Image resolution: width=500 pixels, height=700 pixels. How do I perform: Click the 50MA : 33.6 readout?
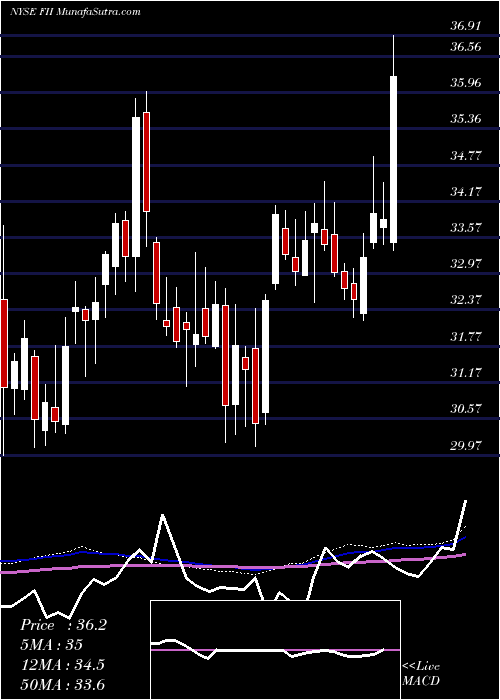[x=62, y=685]
